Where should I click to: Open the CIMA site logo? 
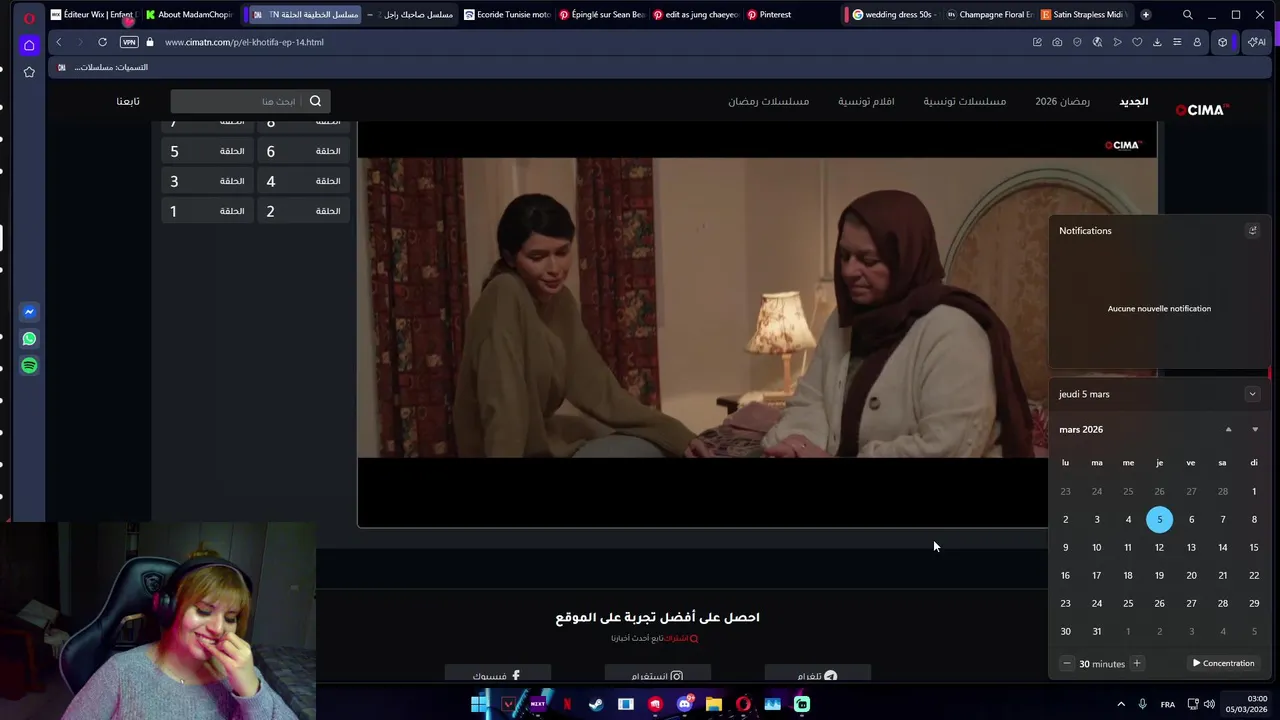click(x=1202, y=110)
